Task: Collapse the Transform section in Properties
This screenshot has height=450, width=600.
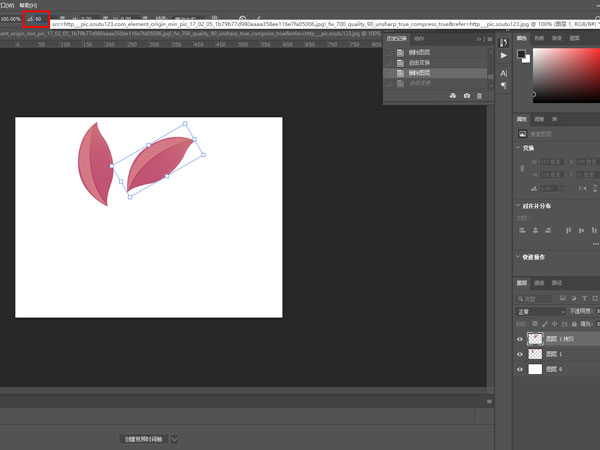Action: [x=519, y=148]
